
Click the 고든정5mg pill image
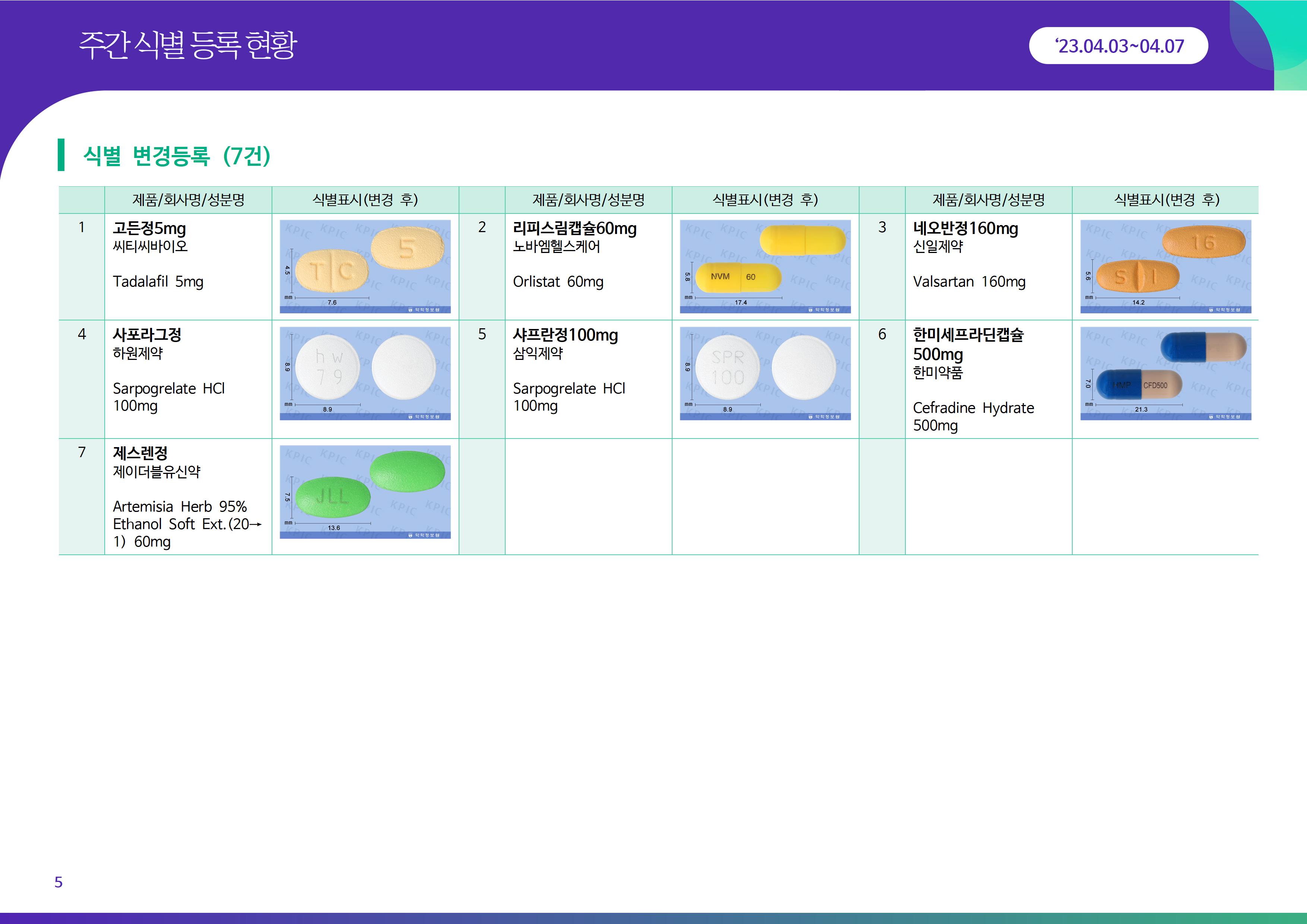click(365, 266)
